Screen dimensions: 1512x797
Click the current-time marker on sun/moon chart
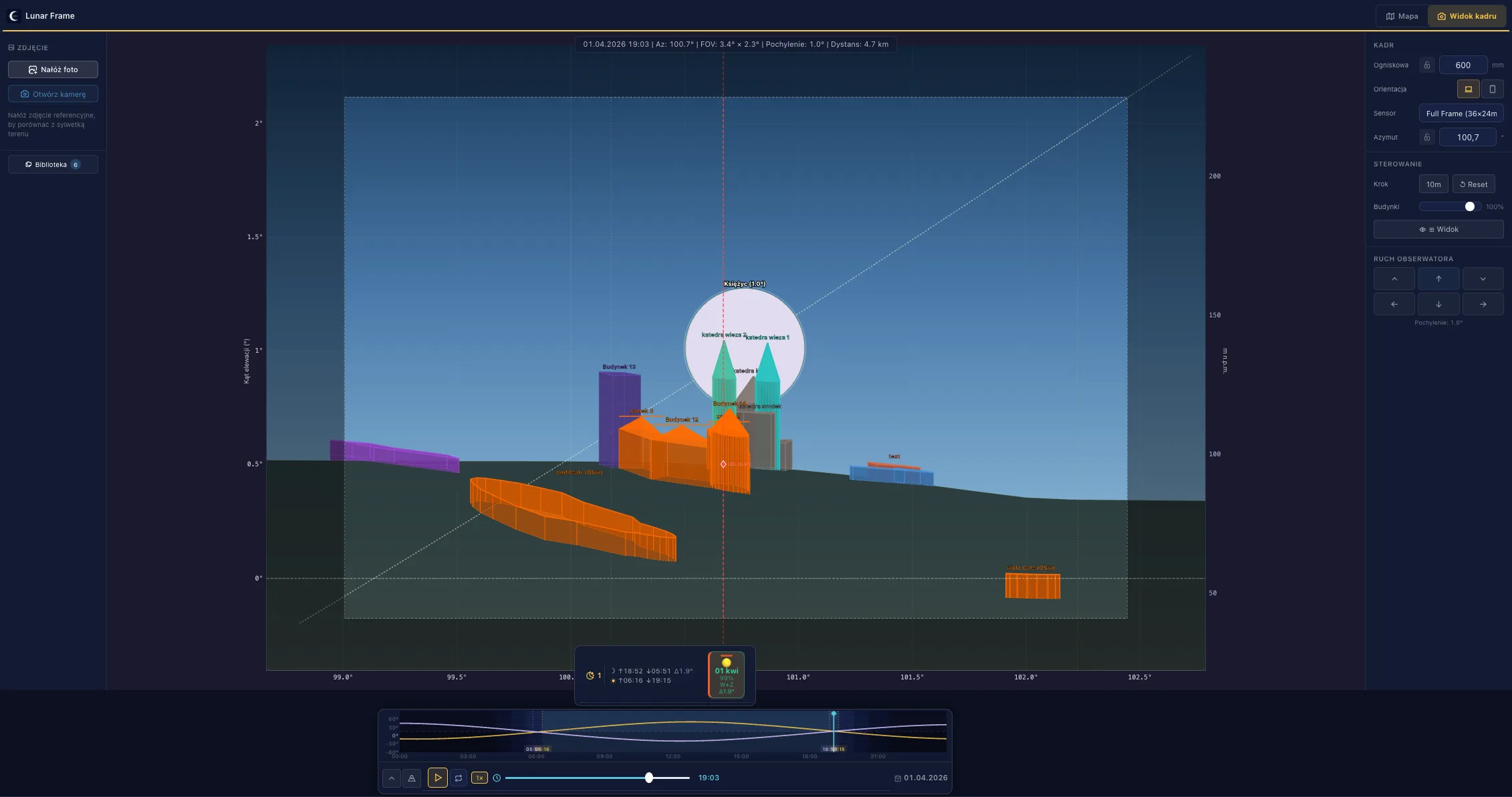tap(834, 714)
